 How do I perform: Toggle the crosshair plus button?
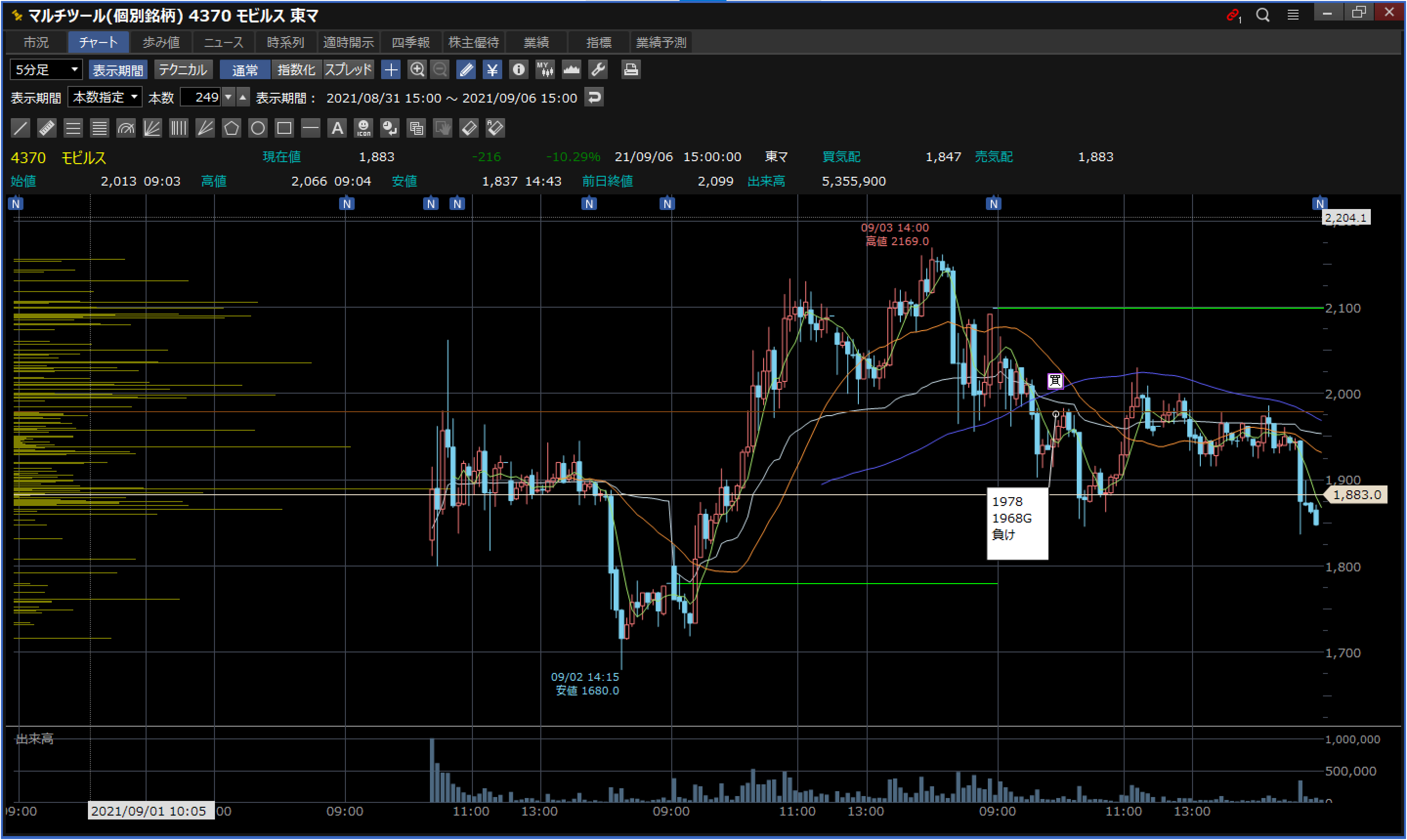pyautogui.click(x=391, y=70)
